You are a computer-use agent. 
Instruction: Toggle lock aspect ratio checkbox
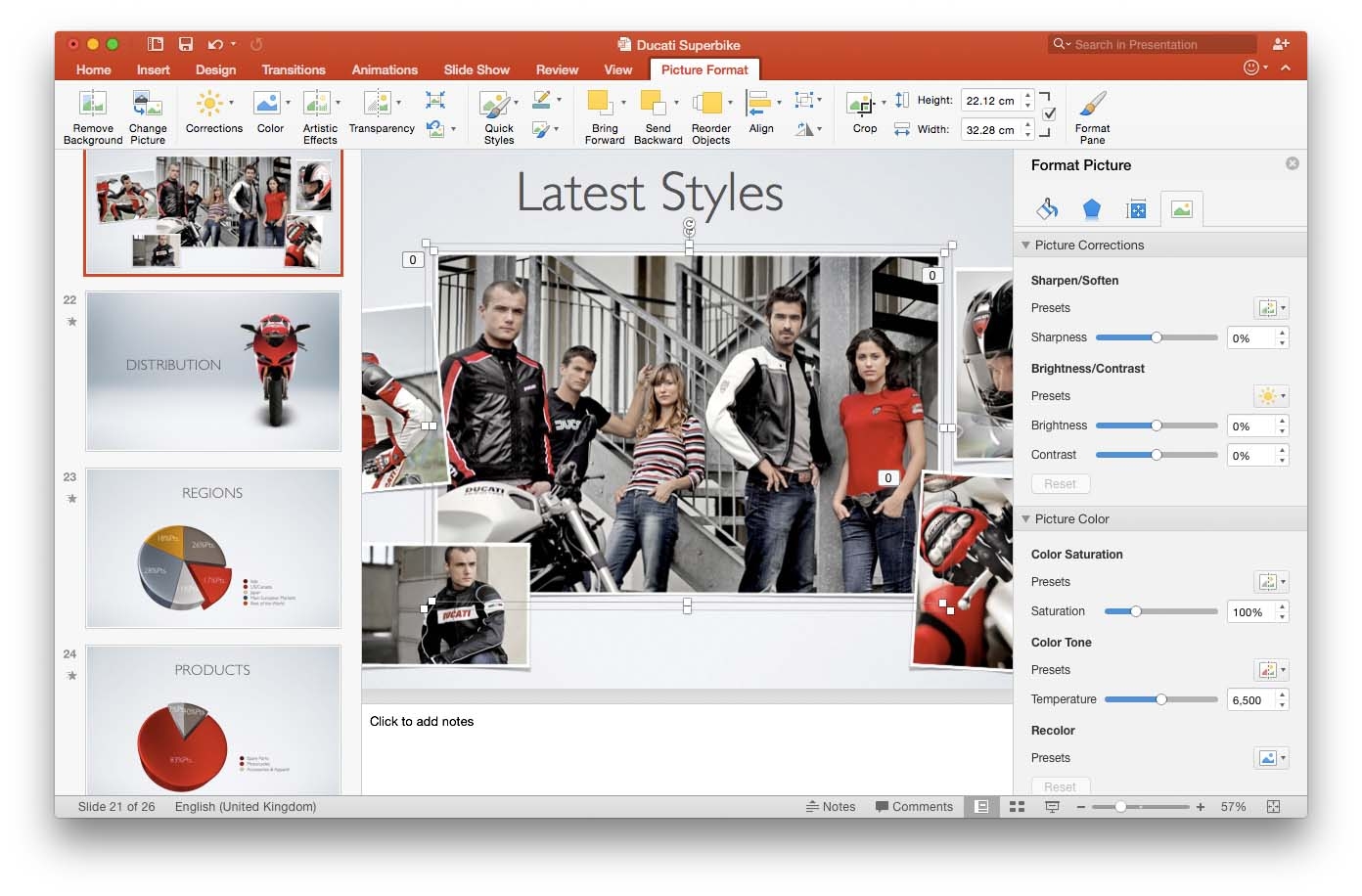[x=1050, y=113]
